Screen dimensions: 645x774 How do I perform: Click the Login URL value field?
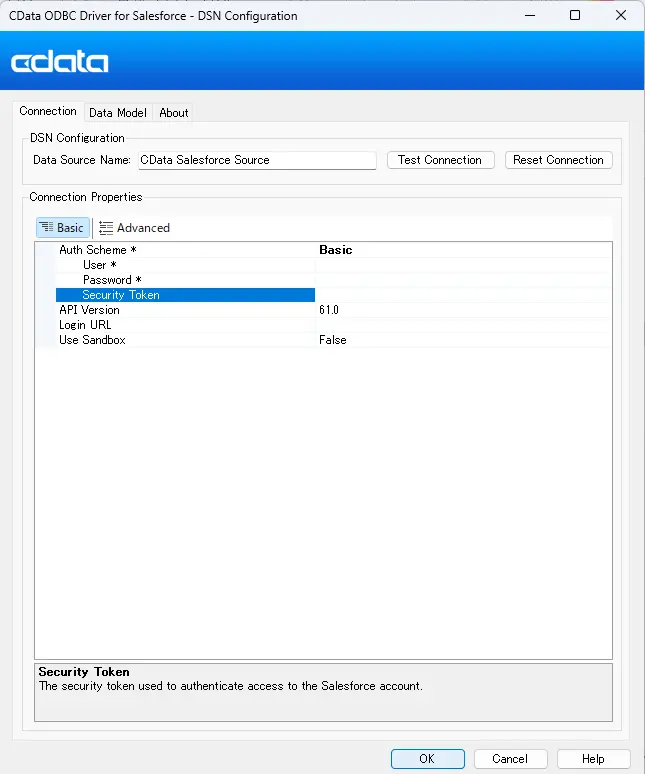[x=463, y=325]
